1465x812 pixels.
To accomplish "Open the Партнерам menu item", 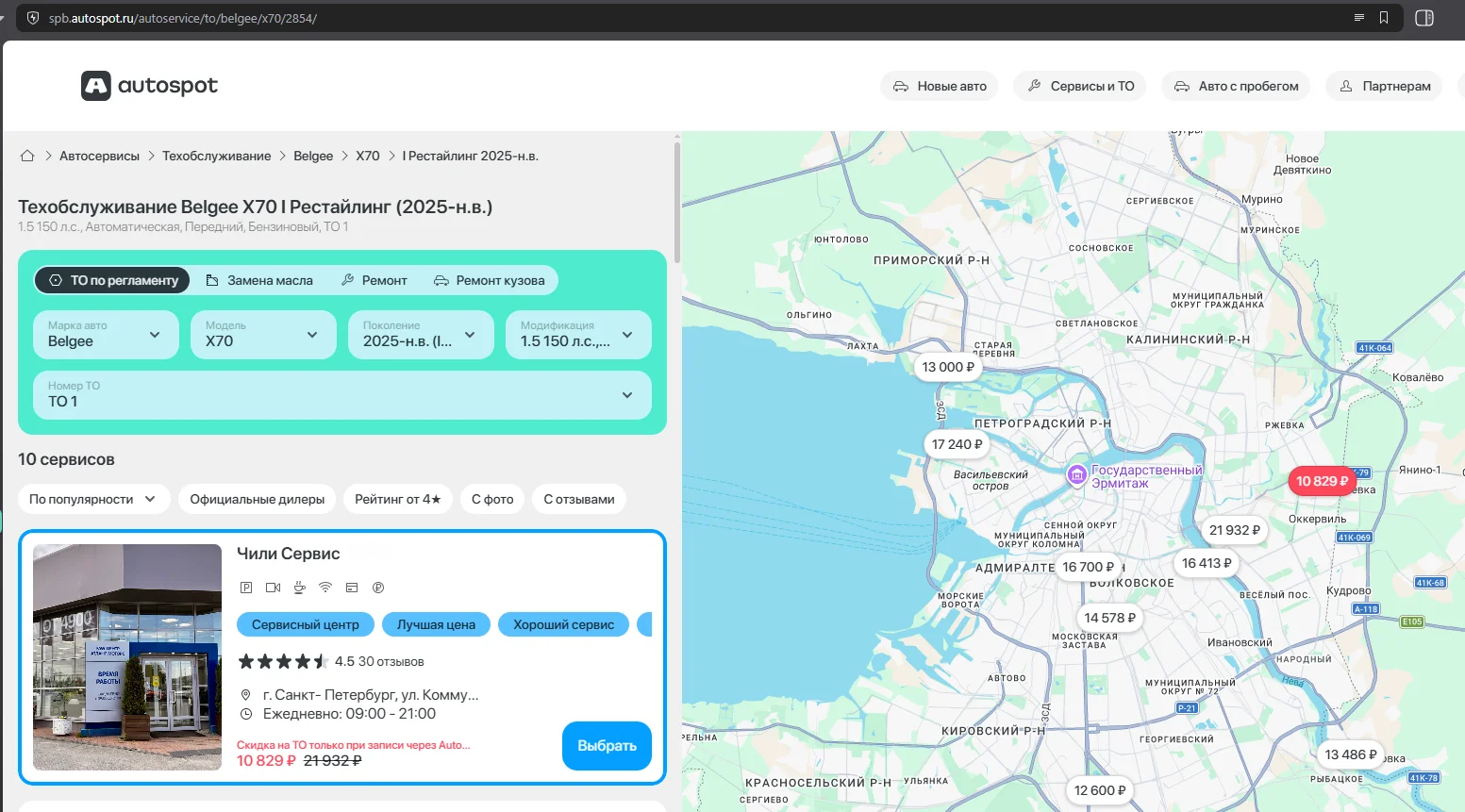I will coord(1384,86).
